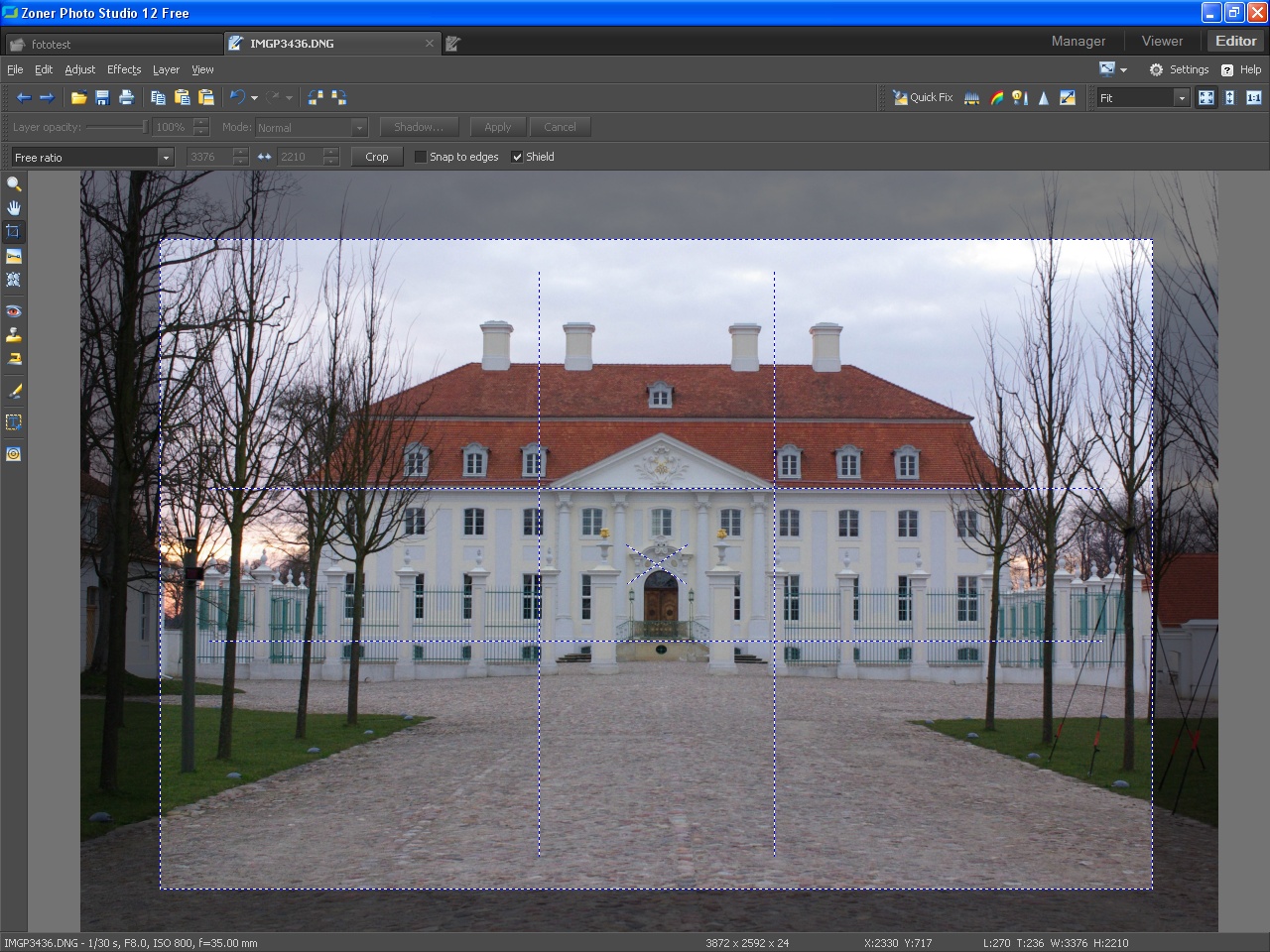
Task: Open the Fit zoom level dropdown
Action: coord(1181,98)
